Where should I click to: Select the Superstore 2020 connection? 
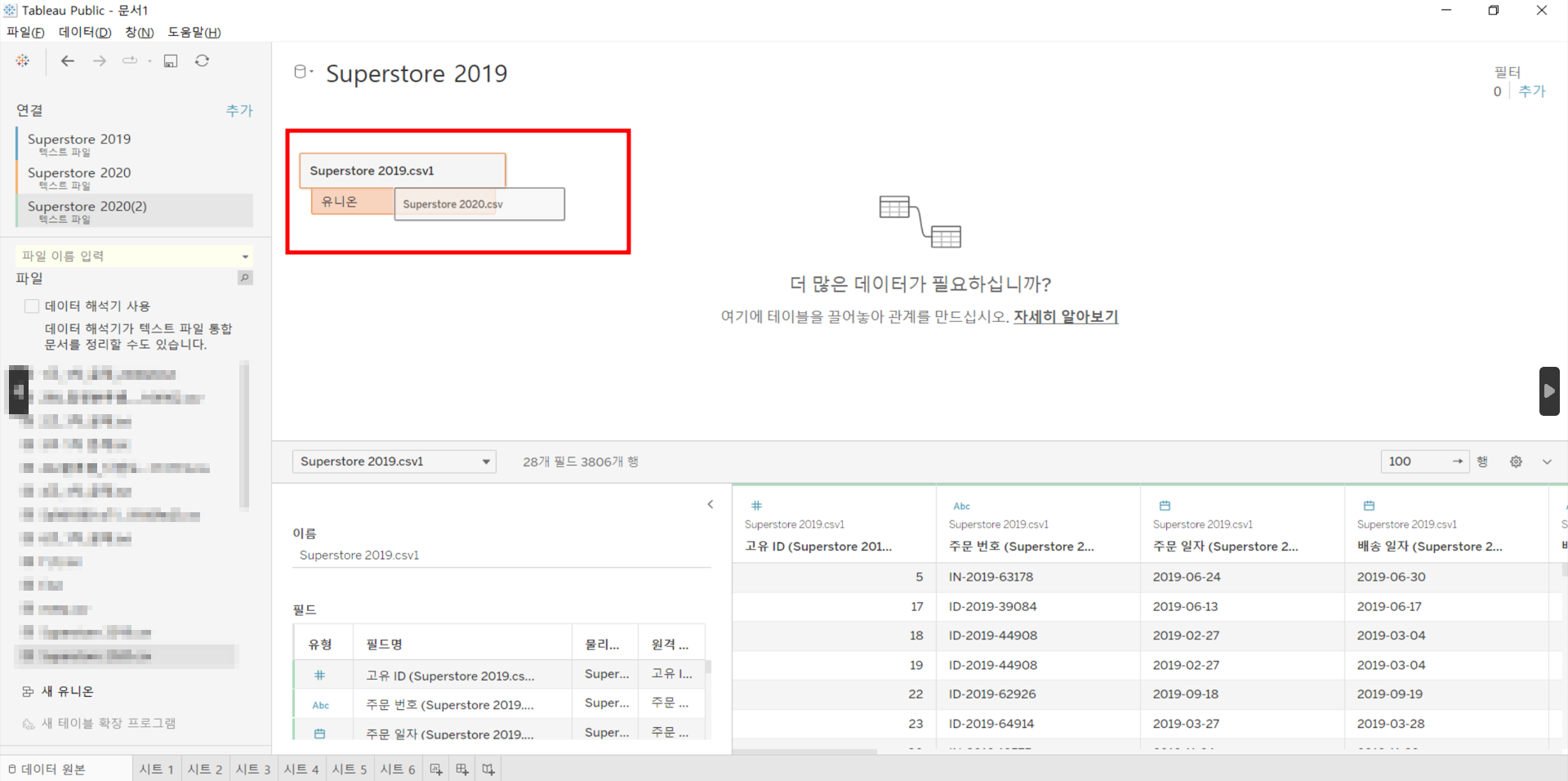[x=135, y=177]
